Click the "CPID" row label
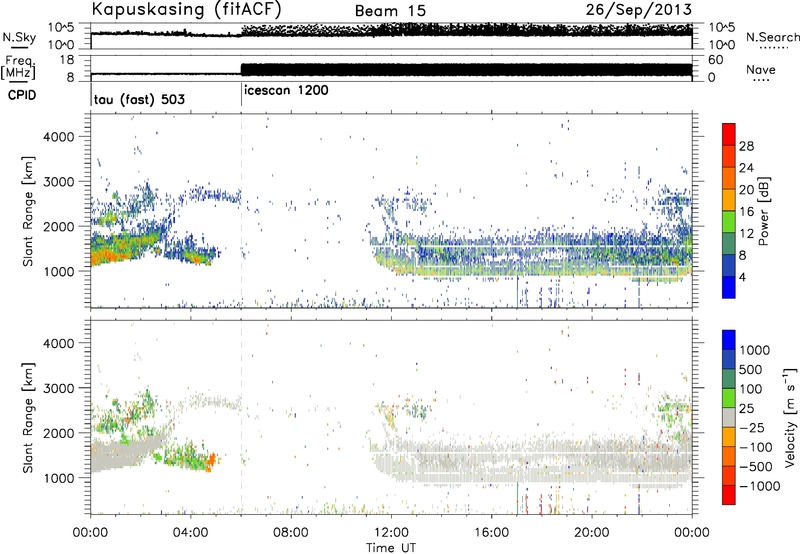The image size is (800, 554). click(x=22, y=95)
